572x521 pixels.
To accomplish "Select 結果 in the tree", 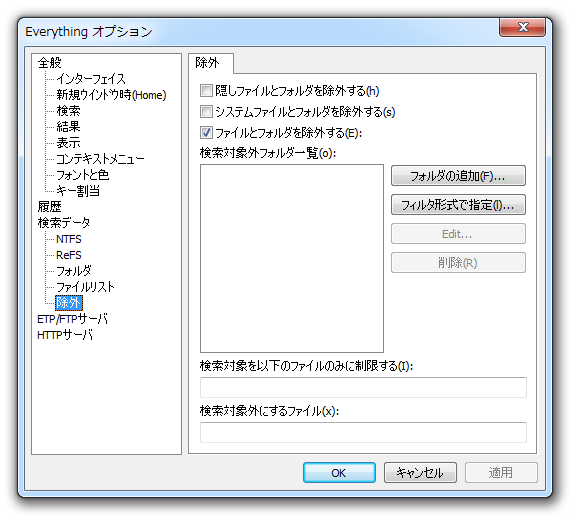I will coord(68,127).
